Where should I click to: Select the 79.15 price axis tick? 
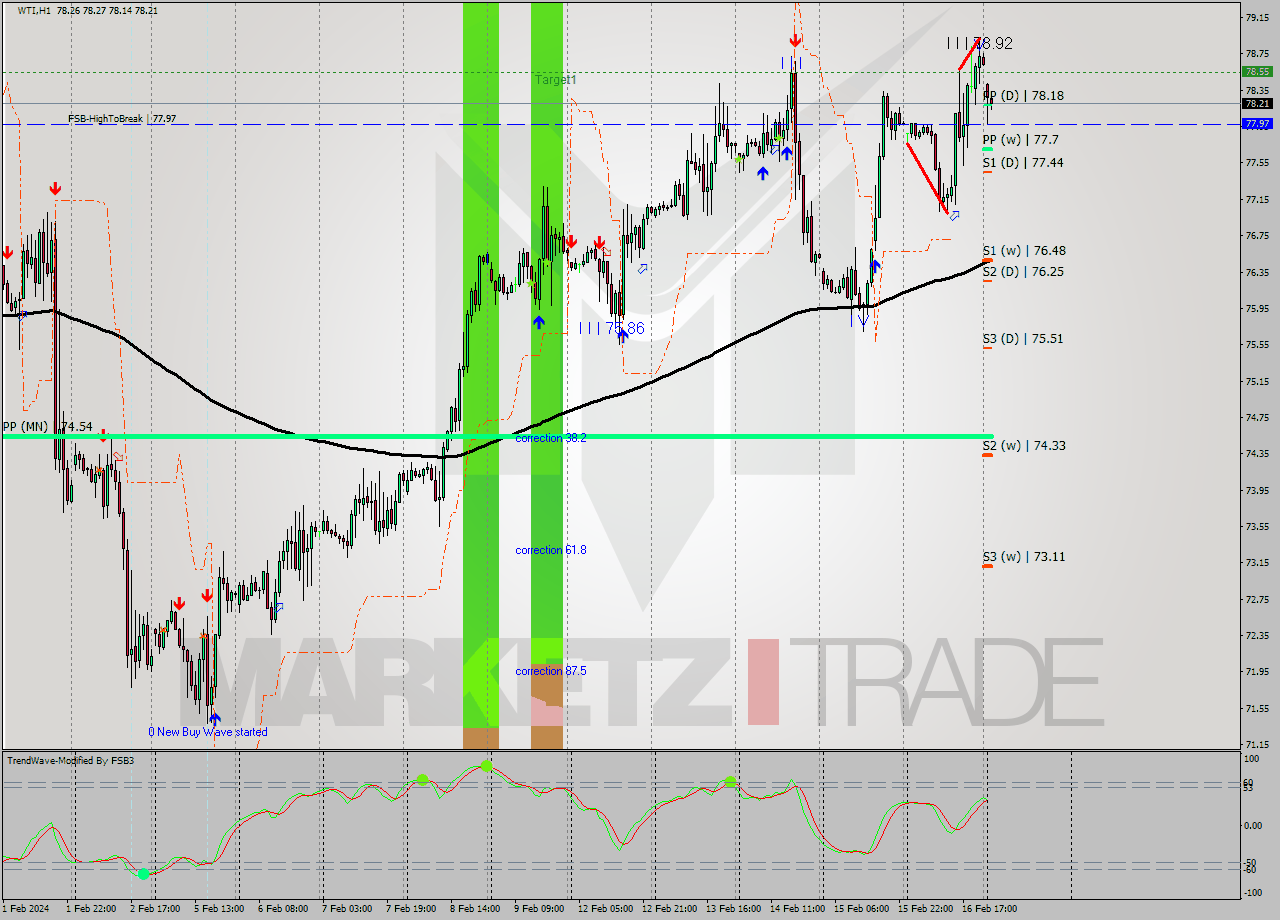tap(1256, 17)
